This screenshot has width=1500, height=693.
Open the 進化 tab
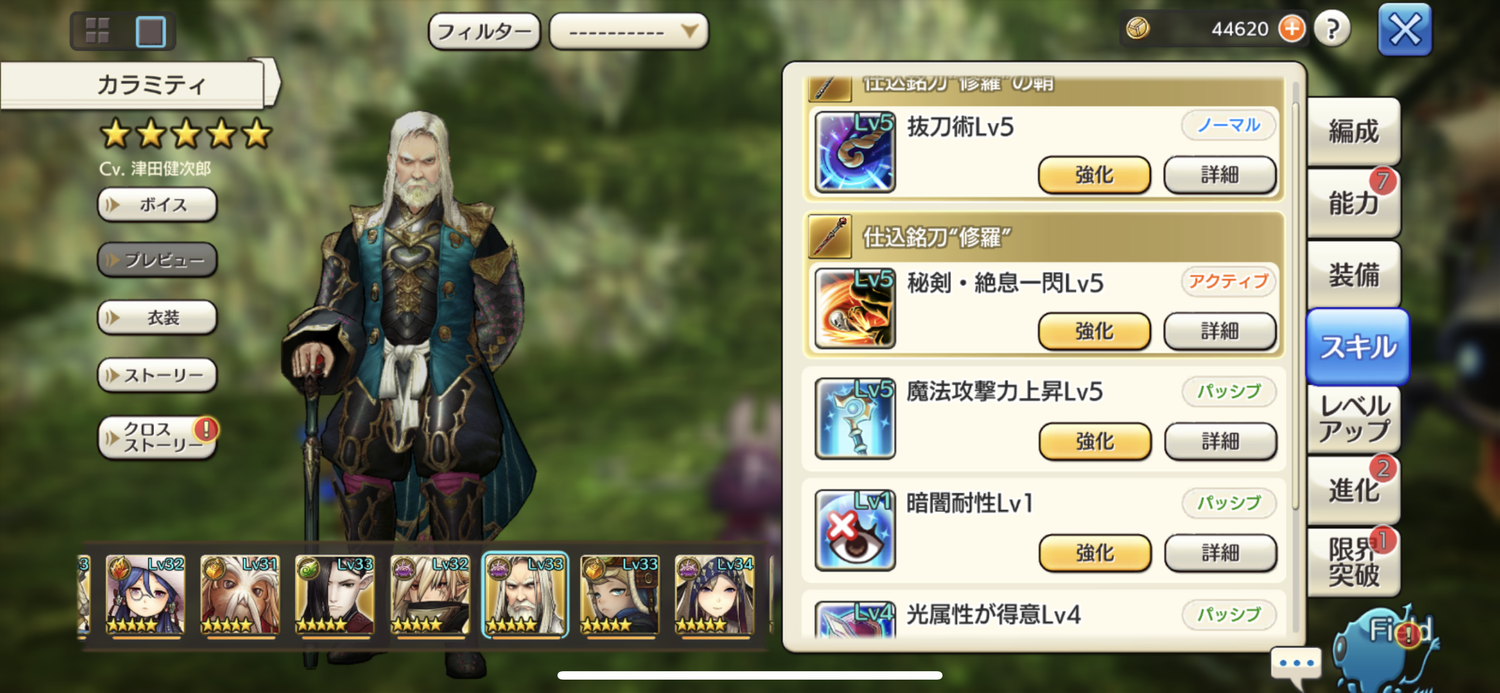(x=1353, y=490)
